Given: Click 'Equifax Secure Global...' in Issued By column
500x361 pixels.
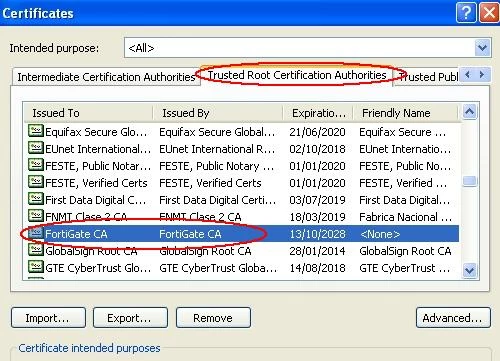Looking at the screenshot, I should (x=217, y=132).
